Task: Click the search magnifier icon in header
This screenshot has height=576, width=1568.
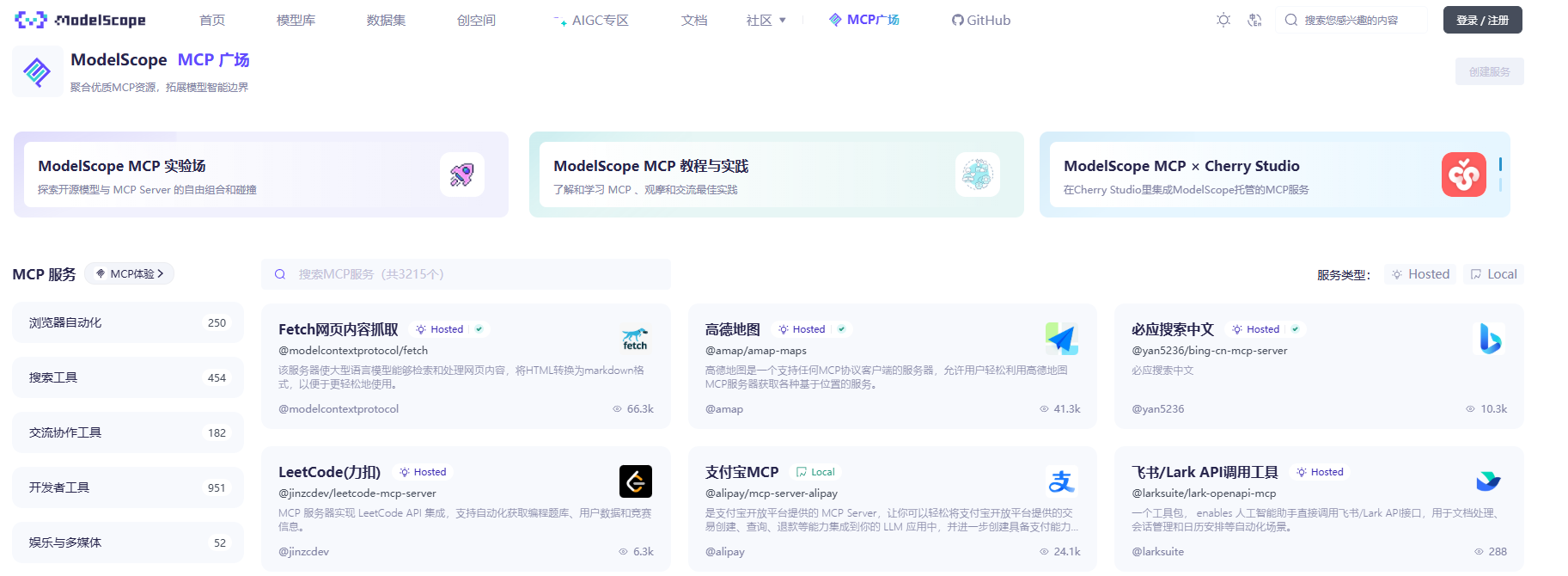Action: (1291, 20)
